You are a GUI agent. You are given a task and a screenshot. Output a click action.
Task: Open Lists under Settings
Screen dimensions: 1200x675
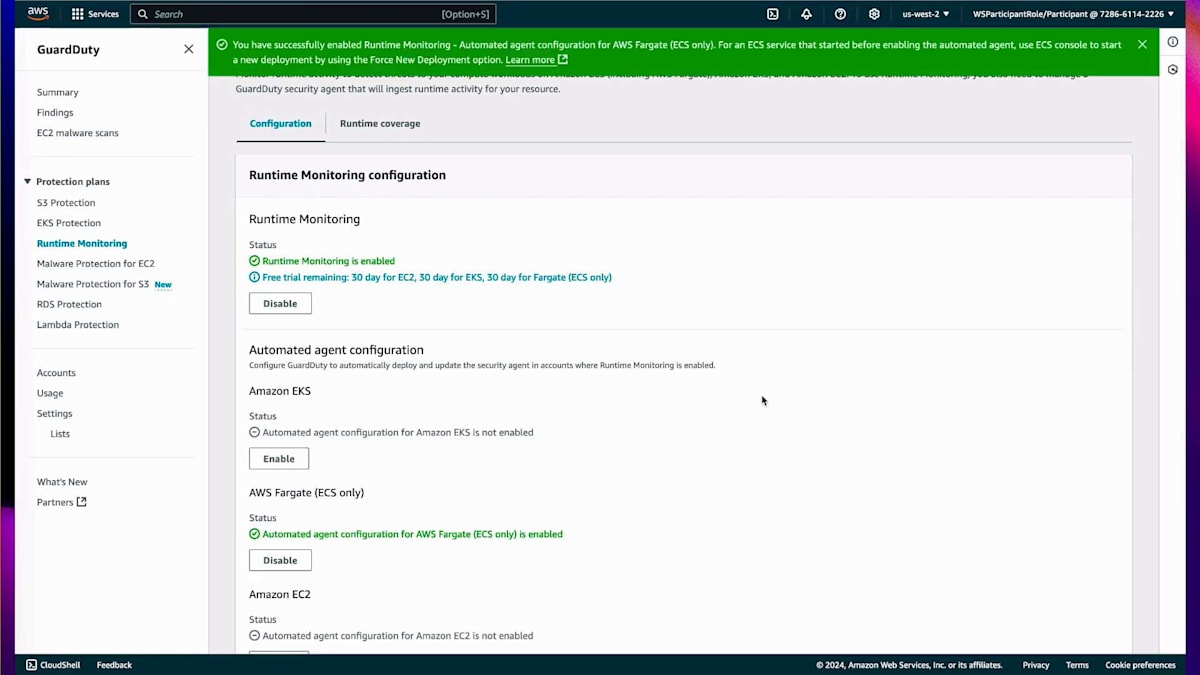[x=60, y=434]
